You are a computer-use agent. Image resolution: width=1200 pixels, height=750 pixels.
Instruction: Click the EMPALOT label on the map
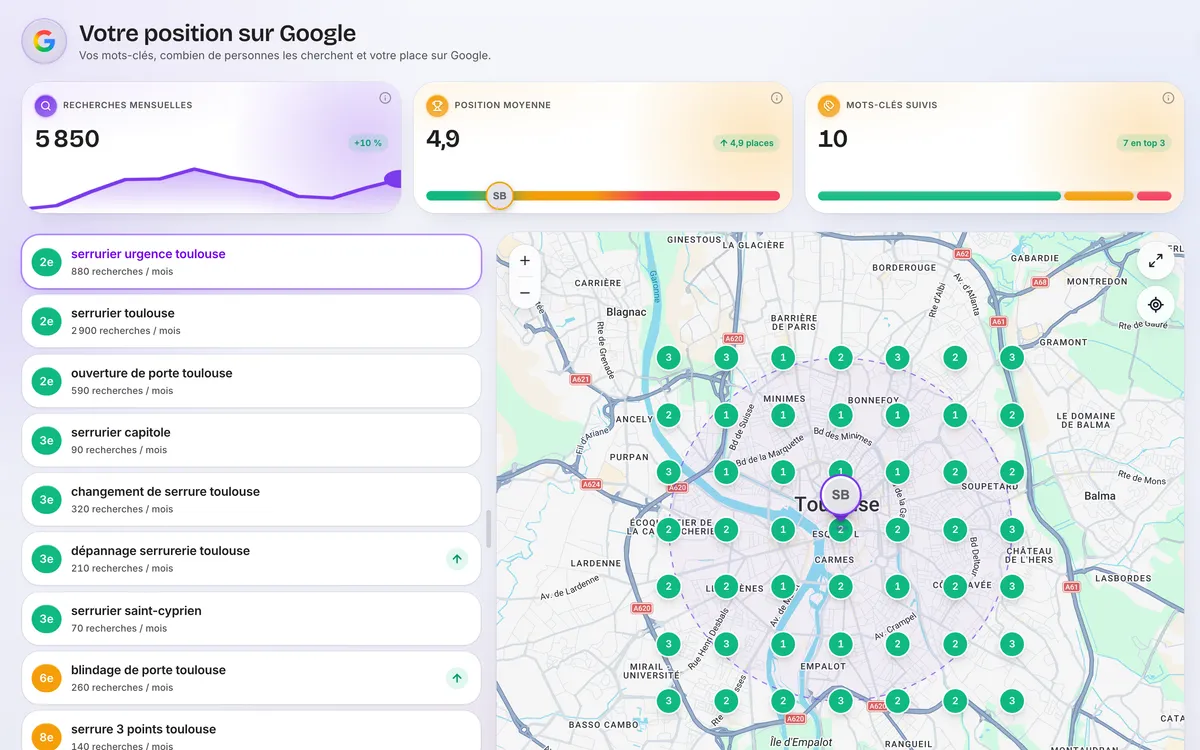pos(823,666)
